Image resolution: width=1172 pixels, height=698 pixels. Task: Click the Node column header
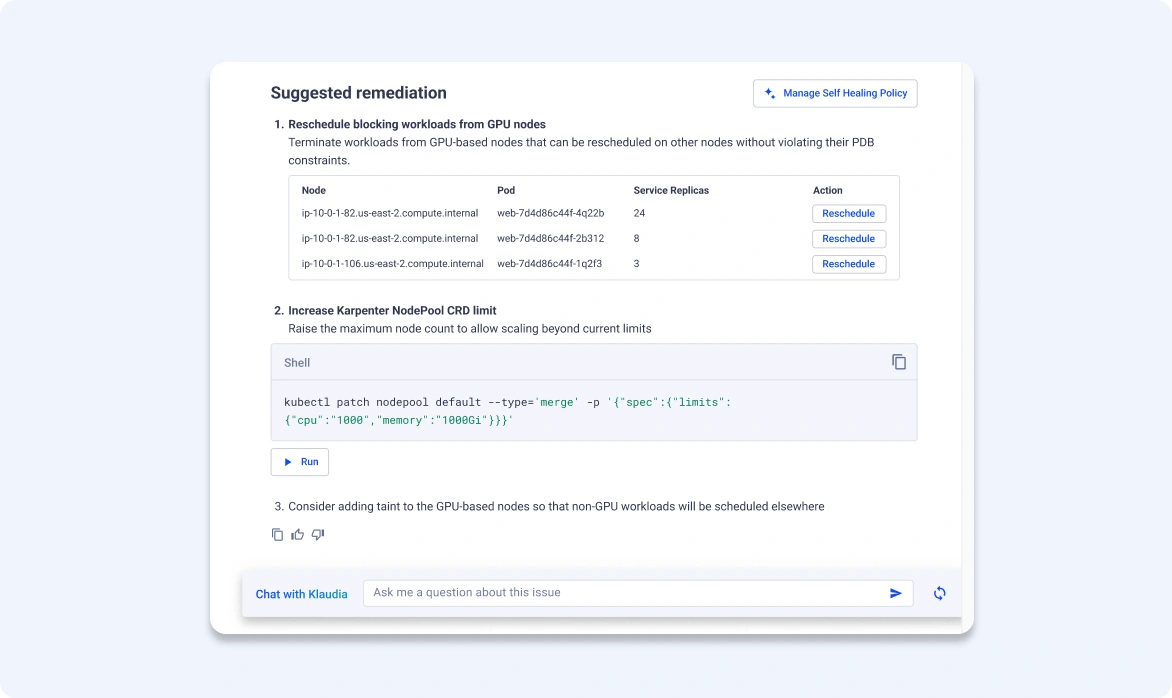(314, 190)
